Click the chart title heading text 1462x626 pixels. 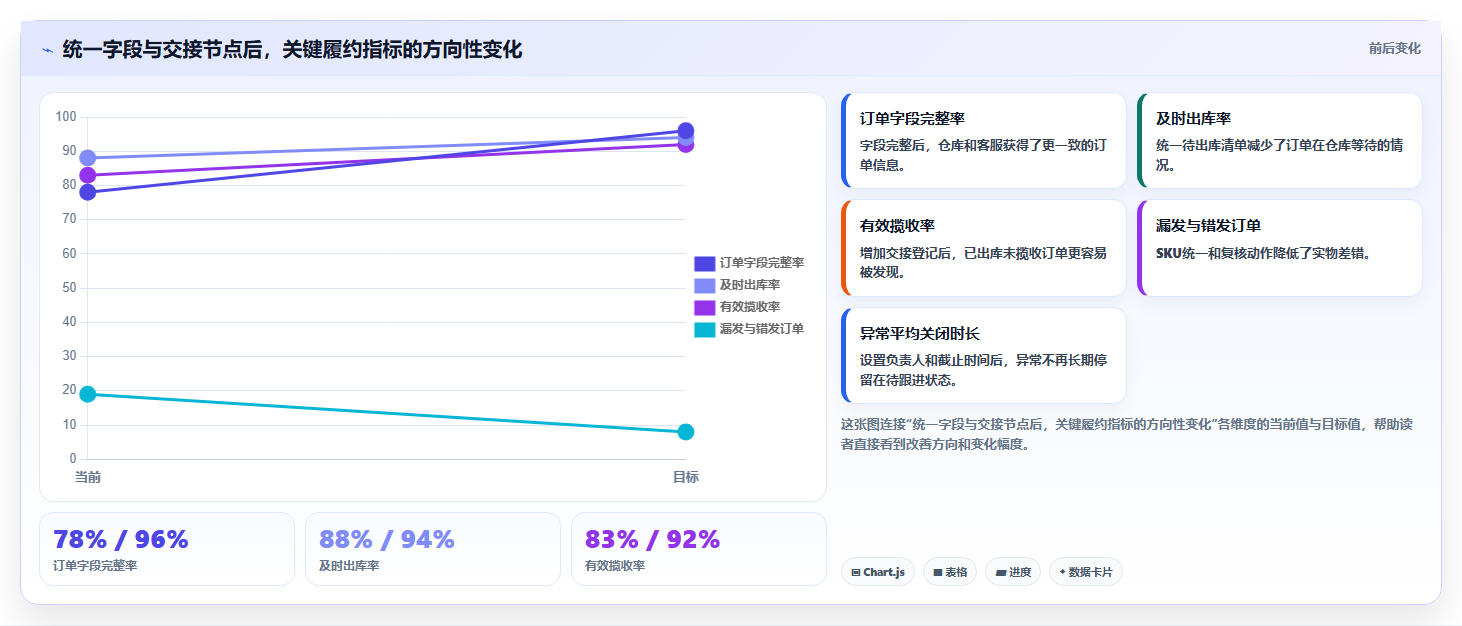point(292,49)
